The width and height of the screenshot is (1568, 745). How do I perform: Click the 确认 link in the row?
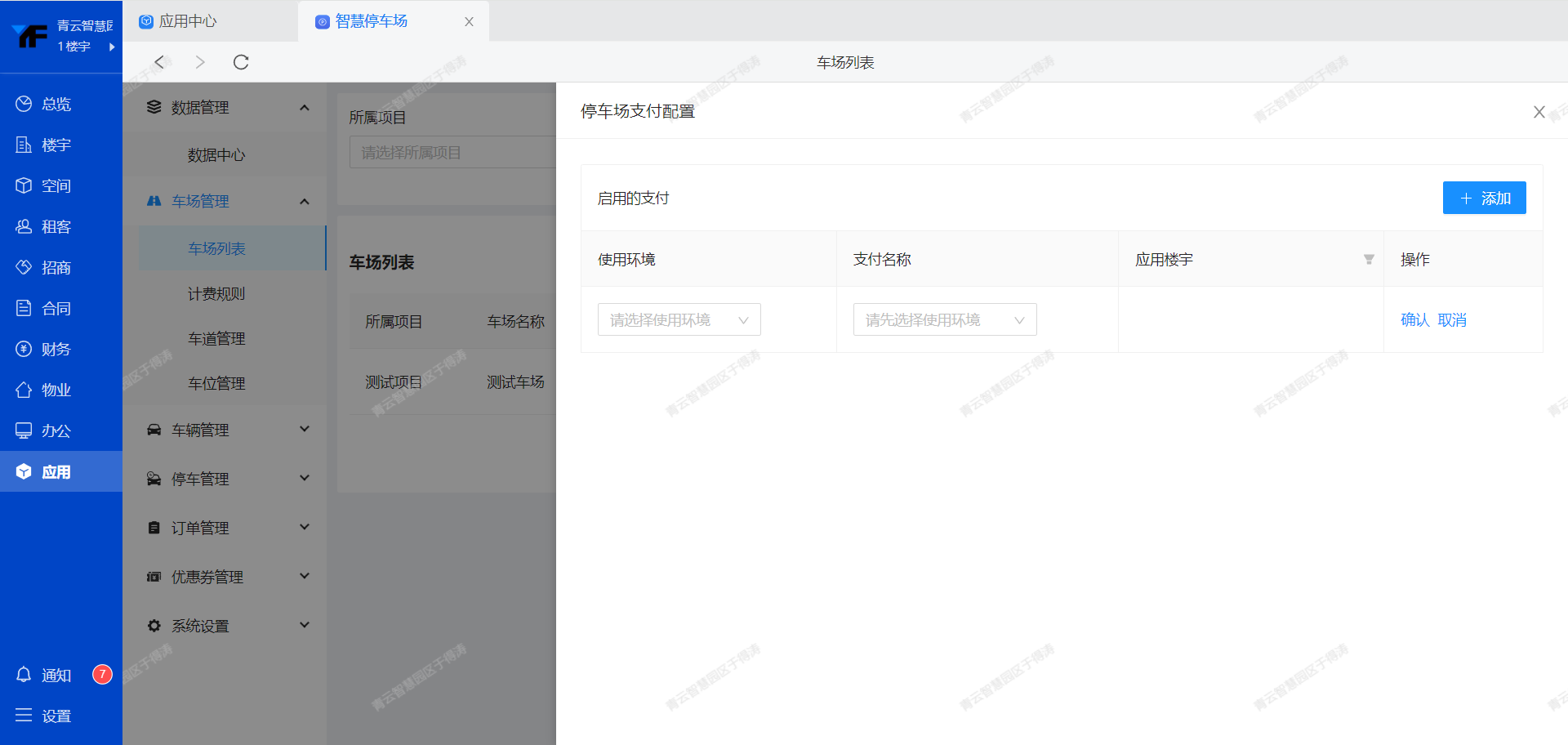coord(1414,319)
